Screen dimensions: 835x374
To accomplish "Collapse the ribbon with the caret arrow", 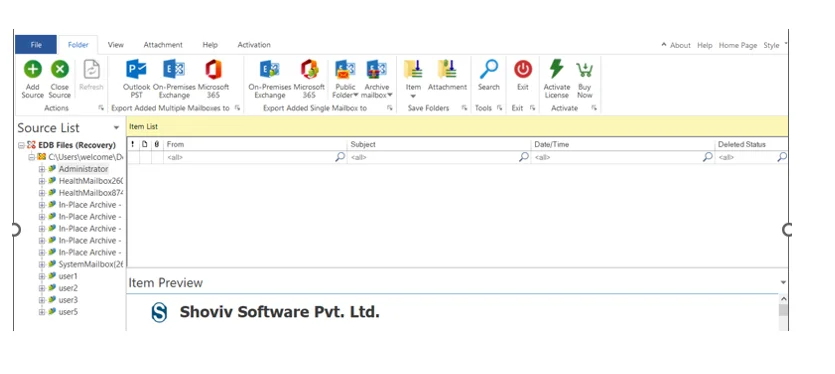I will [664, 45].
